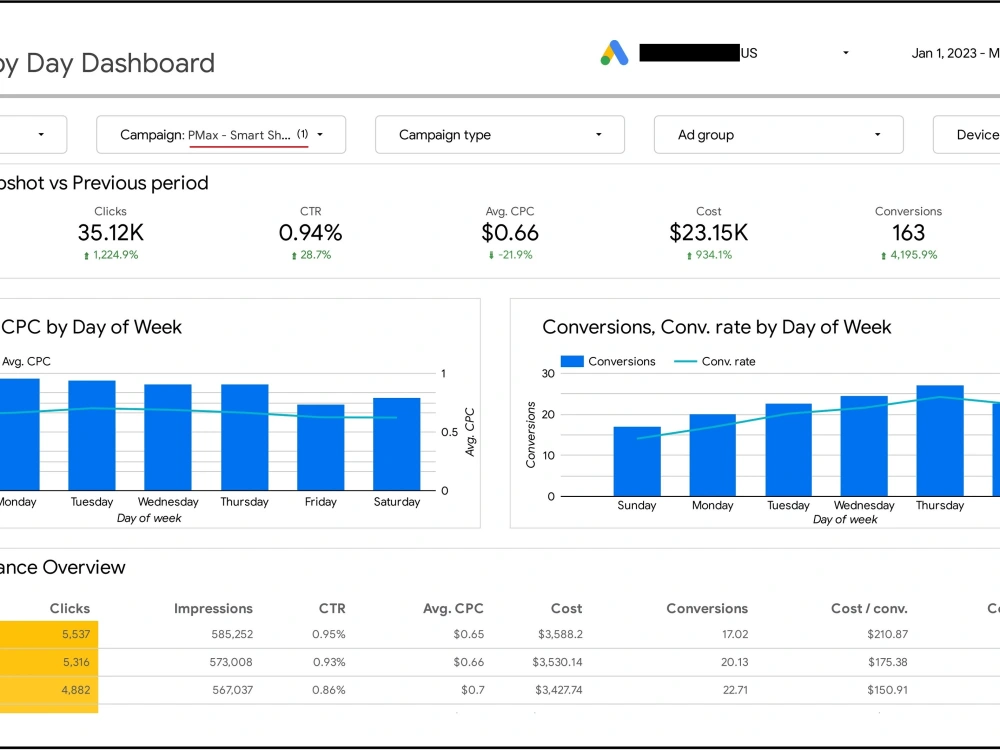Click the Saturday bar in CPC chart
Image resolution: width=1000 pixels, height=750 pixels.
coord(397,444)
